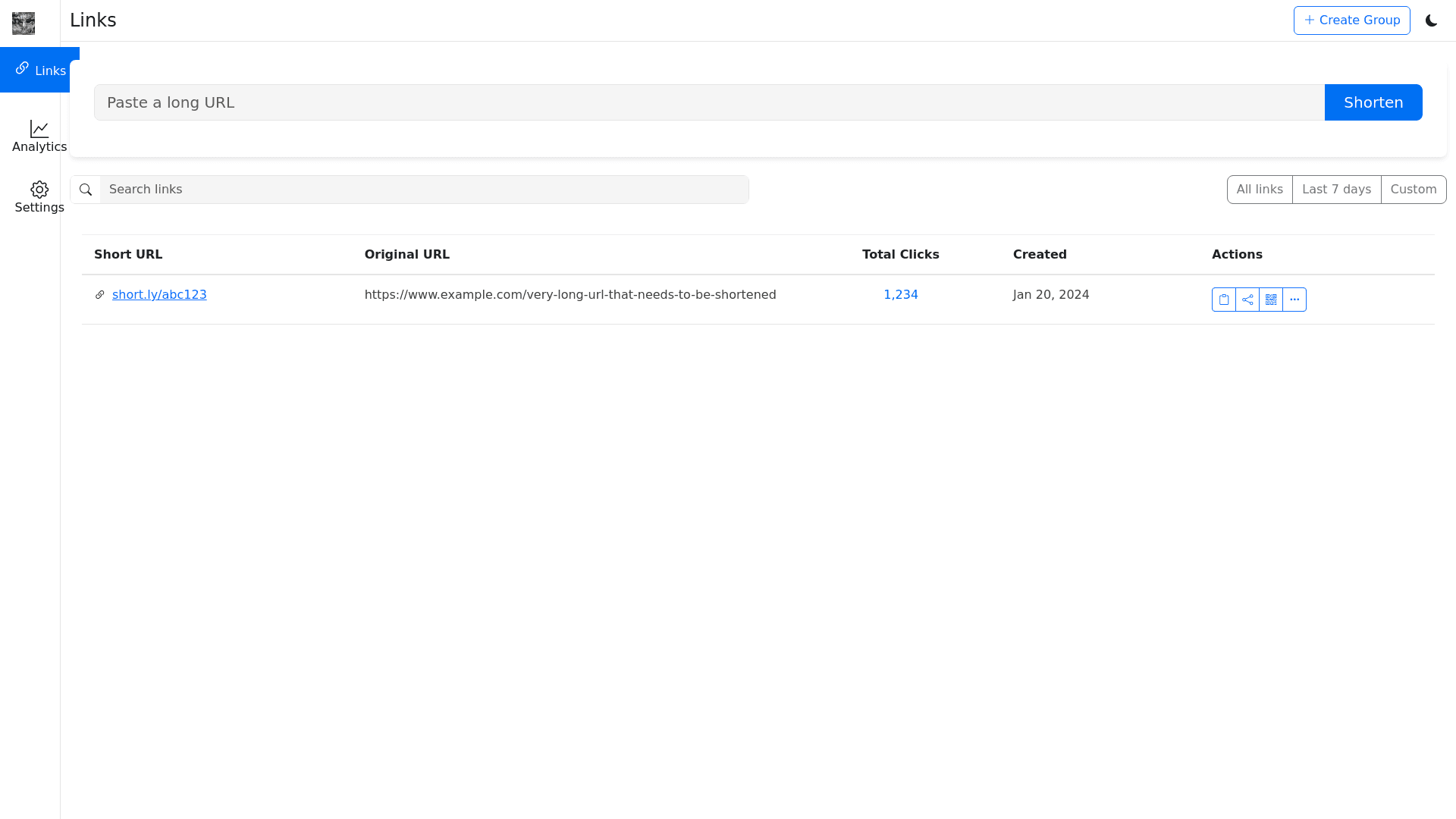Open Settings from the sidebar gear icon

coord(39,197)
